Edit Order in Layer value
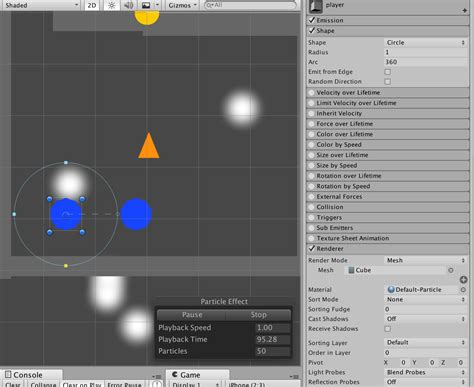Viewport: 474px width, 387px height. coord(426,353)
